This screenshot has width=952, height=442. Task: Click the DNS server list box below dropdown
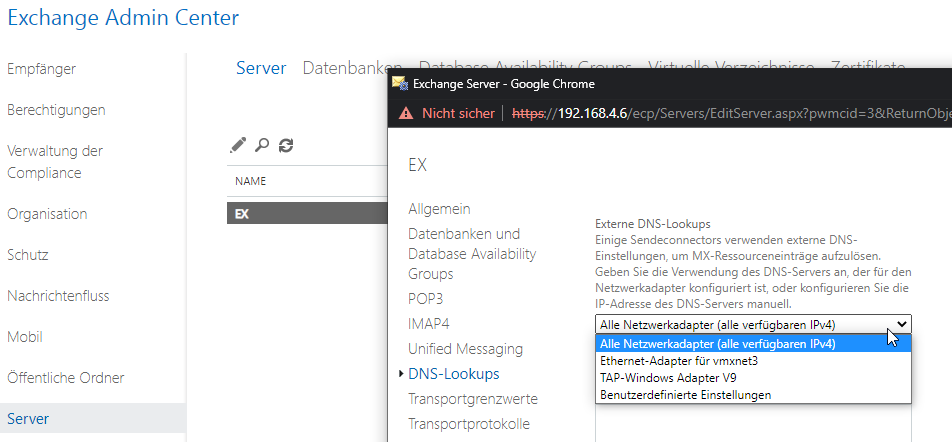click(753, 423)
